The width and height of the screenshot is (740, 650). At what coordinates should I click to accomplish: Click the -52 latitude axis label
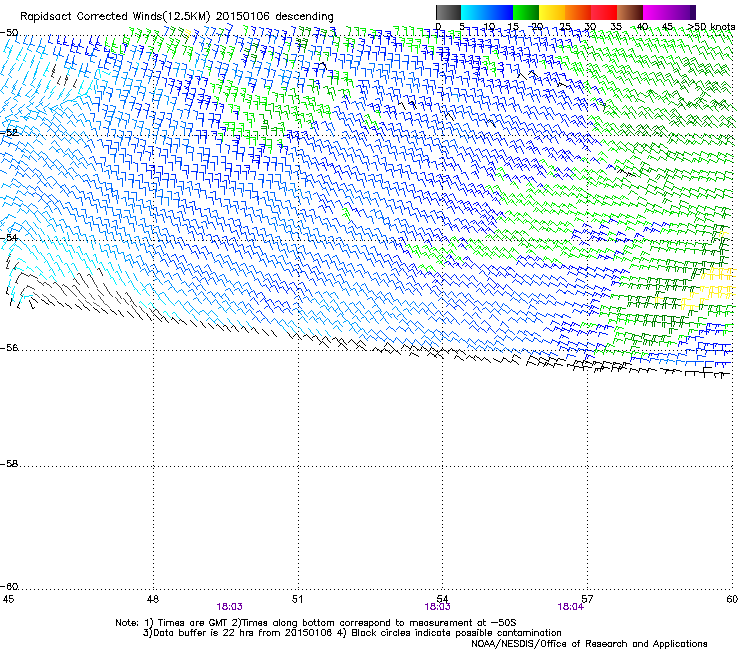point(9,133)
